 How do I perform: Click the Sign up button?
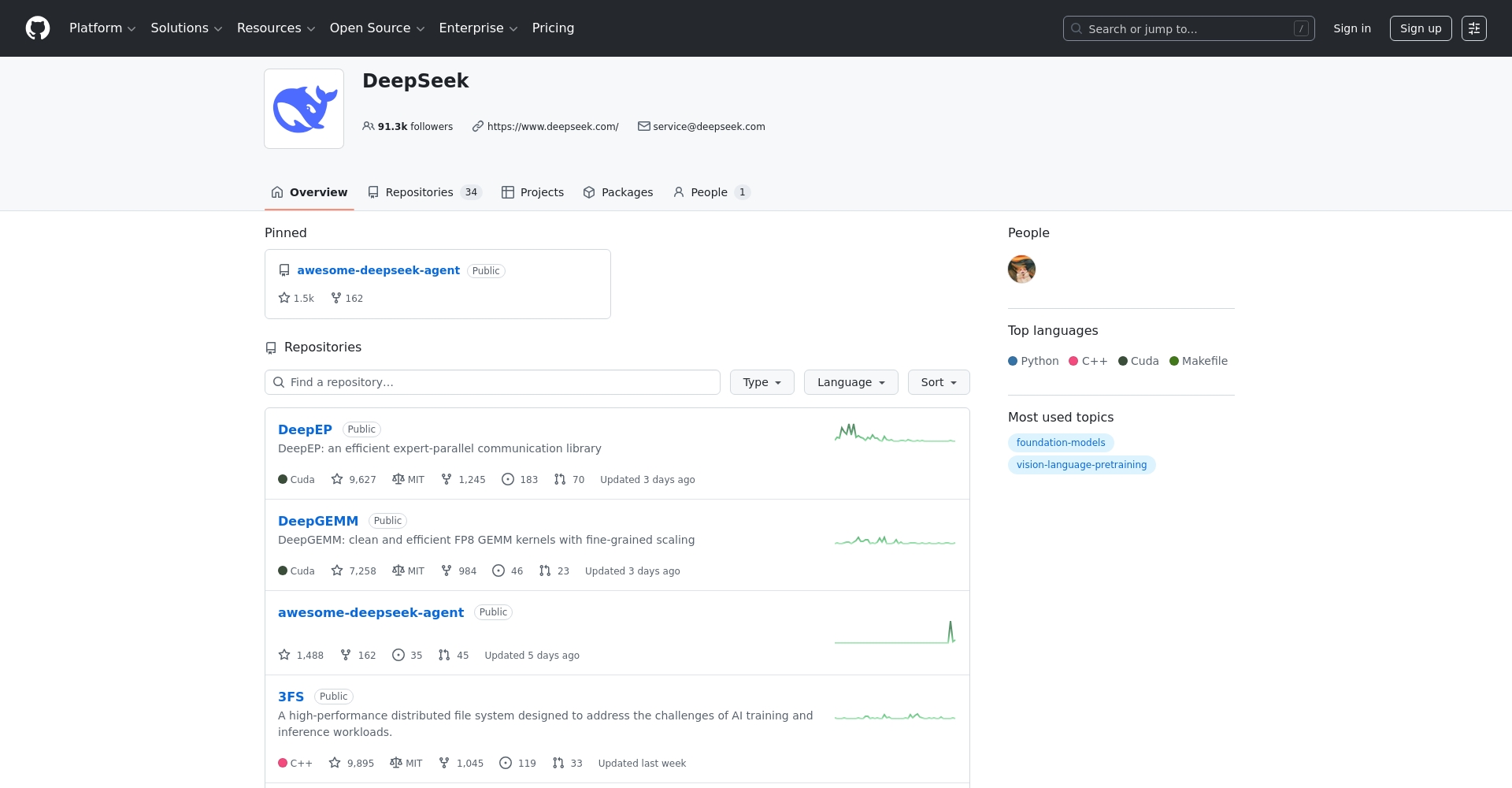pos(1421,28)
